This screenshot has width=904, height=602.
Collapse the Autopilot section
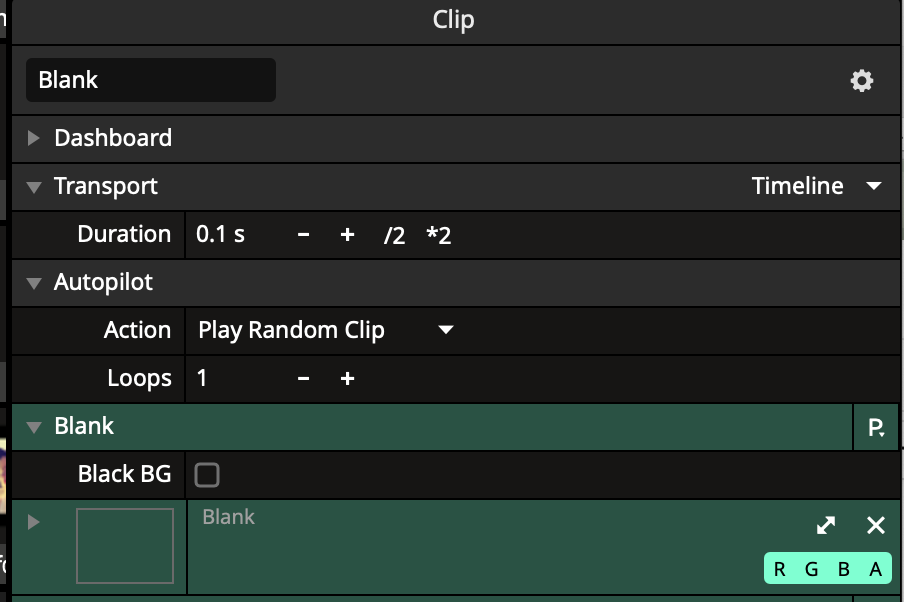[x=34, y=283]
